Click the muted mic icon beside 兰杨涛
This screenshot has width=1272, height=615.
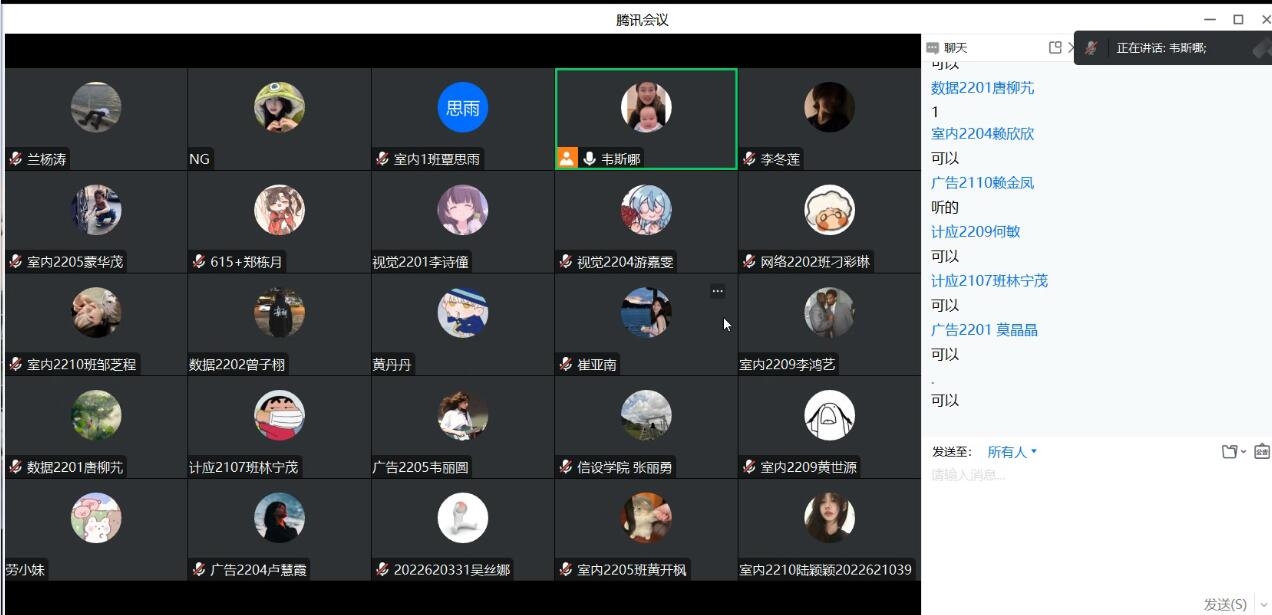coord(16,159)
